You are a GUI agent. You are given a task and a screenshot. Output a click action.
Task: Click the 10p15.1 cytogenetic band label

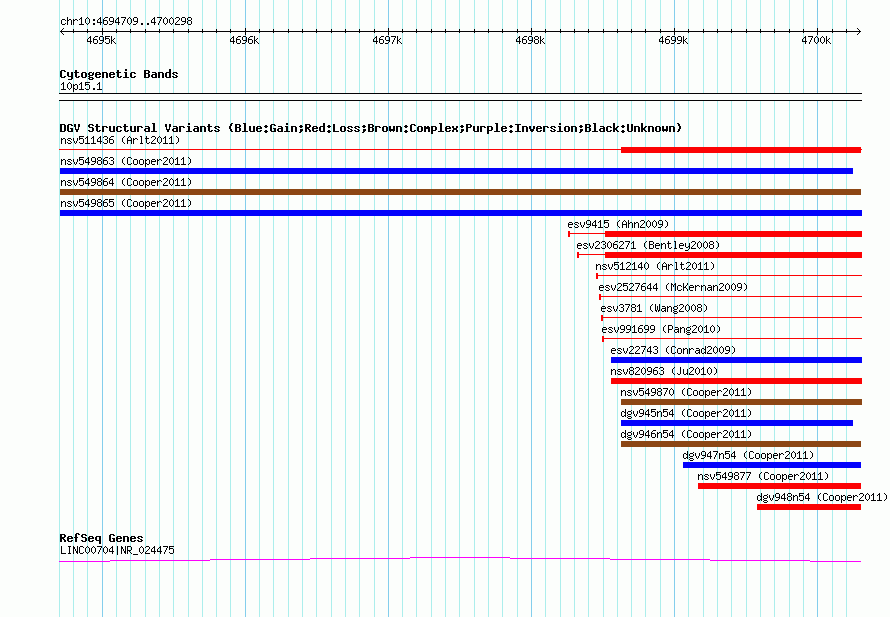81,86
